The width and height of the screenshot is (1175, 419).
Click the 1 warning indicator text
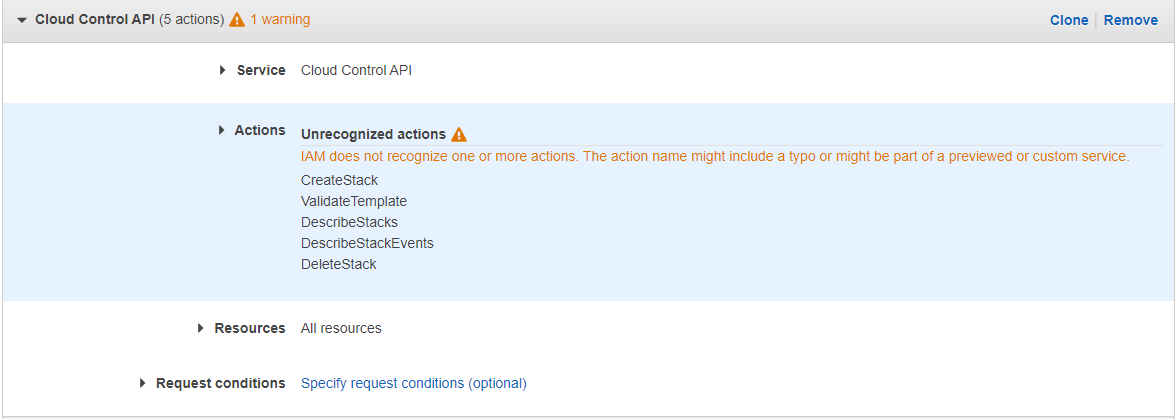[280, 20]
